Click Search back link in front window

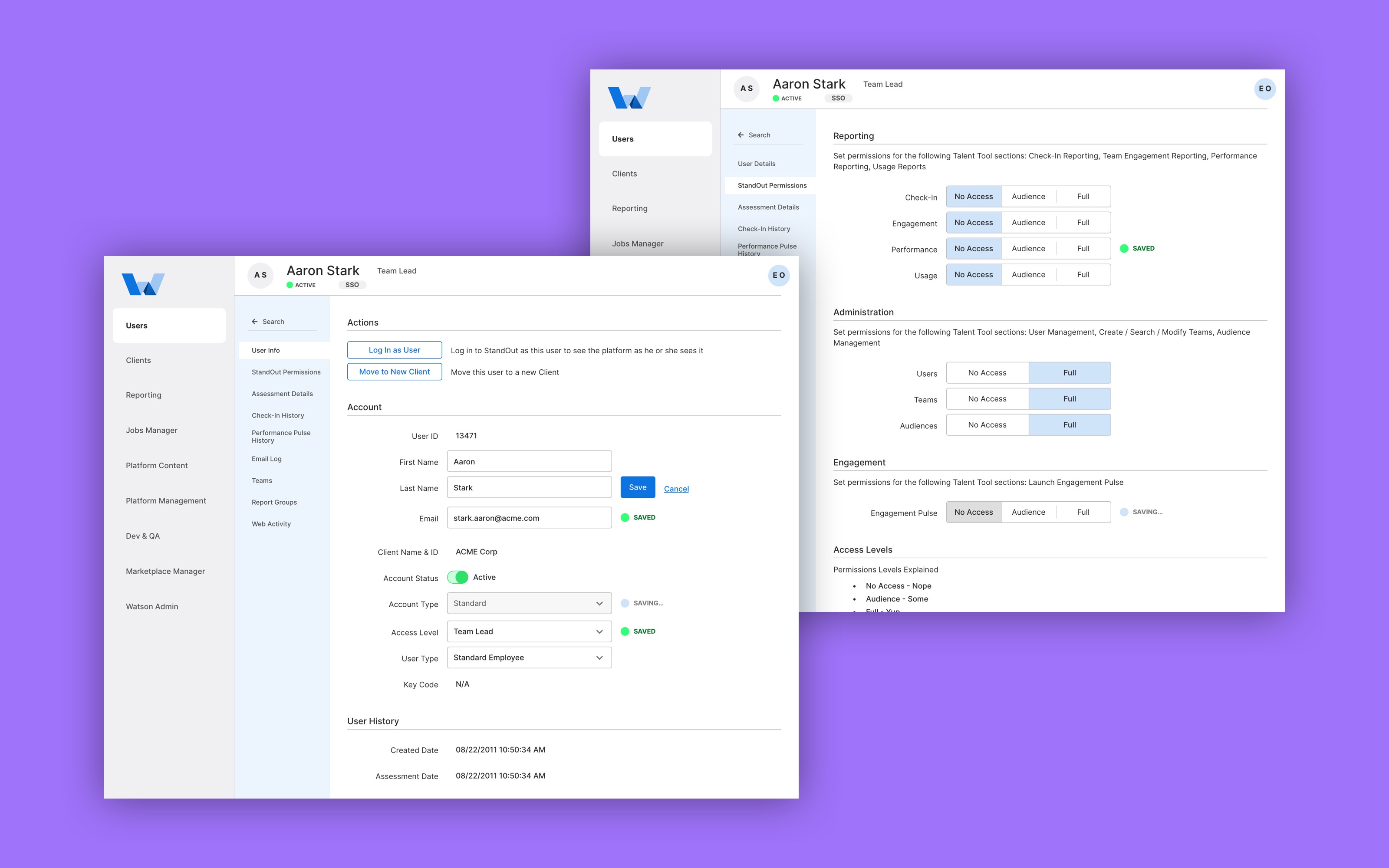click(x=273, y=322)
